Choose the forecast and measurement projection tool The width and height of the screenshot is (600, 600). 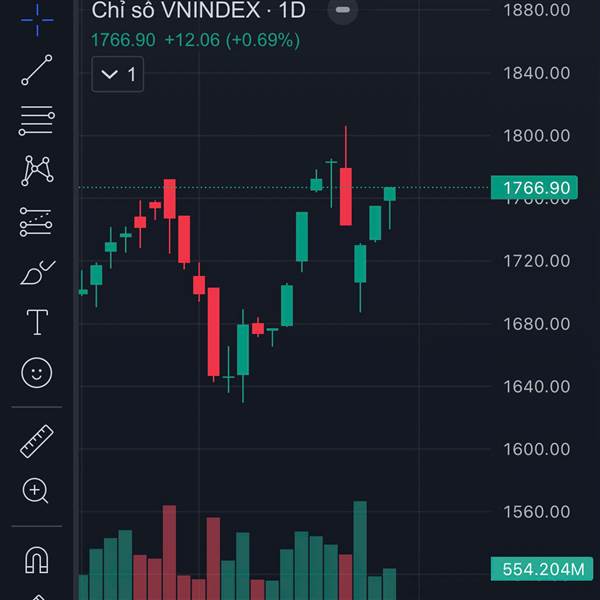tap(37, 222)
